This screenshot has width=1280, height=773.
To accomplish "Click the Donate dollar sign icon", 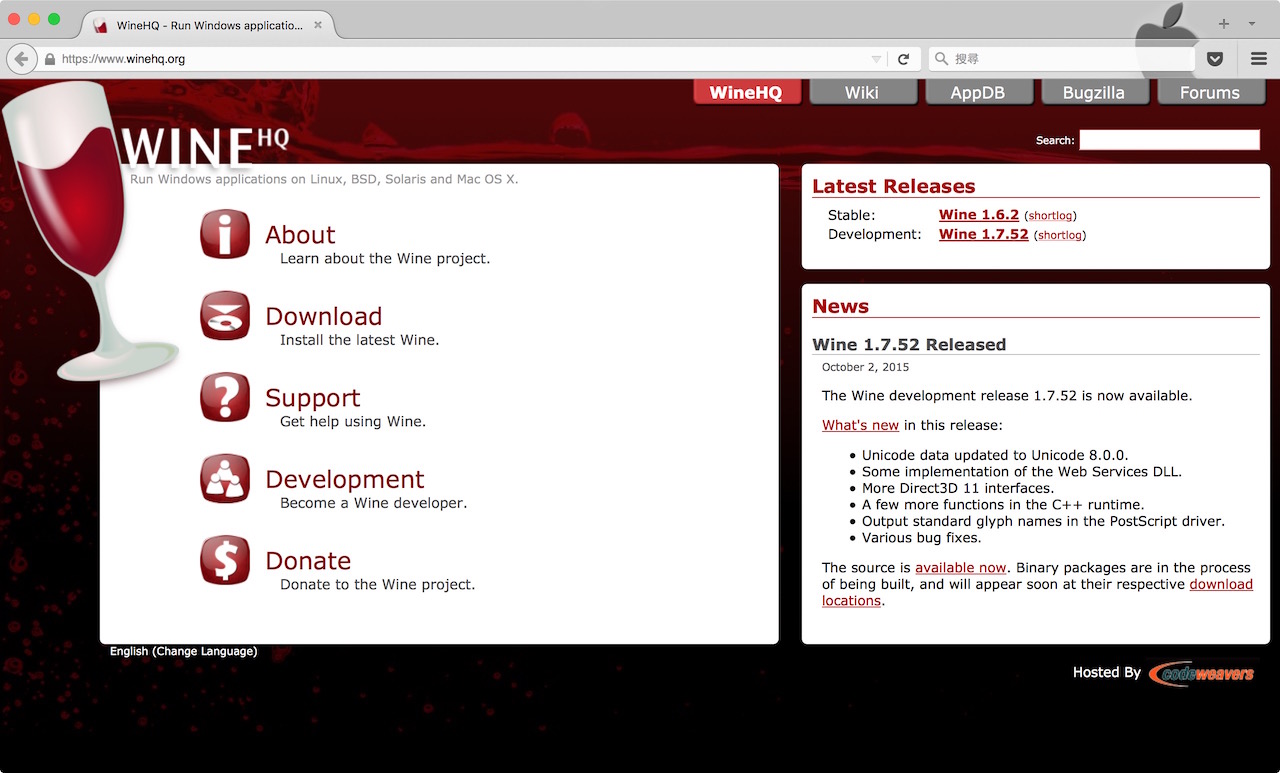I will coord(225,560).
